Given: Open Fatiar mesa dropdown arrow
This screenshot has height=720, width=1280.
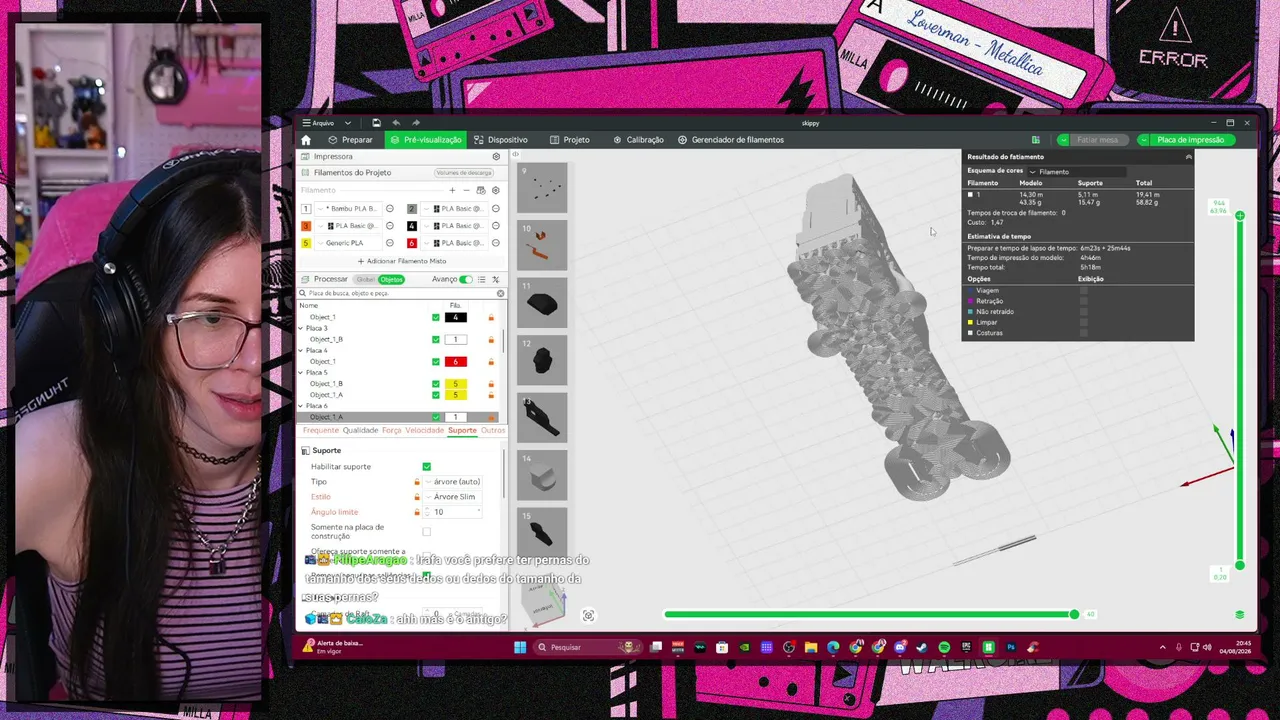Looking at the screenshot, I should (1063, 140).
